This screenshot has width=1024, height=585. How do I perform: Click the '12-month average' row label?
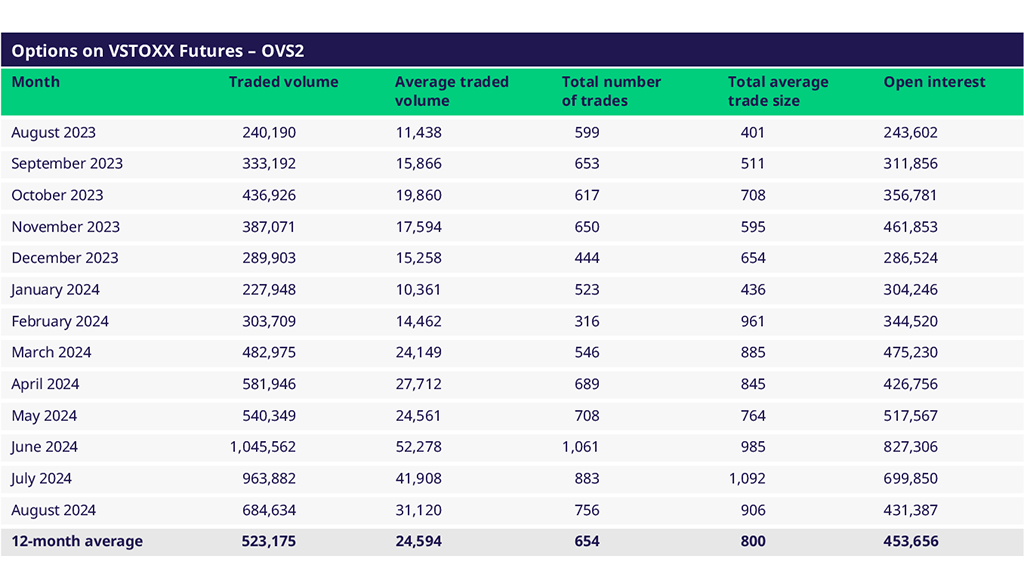pyautogui.click(x=77, y=541)
